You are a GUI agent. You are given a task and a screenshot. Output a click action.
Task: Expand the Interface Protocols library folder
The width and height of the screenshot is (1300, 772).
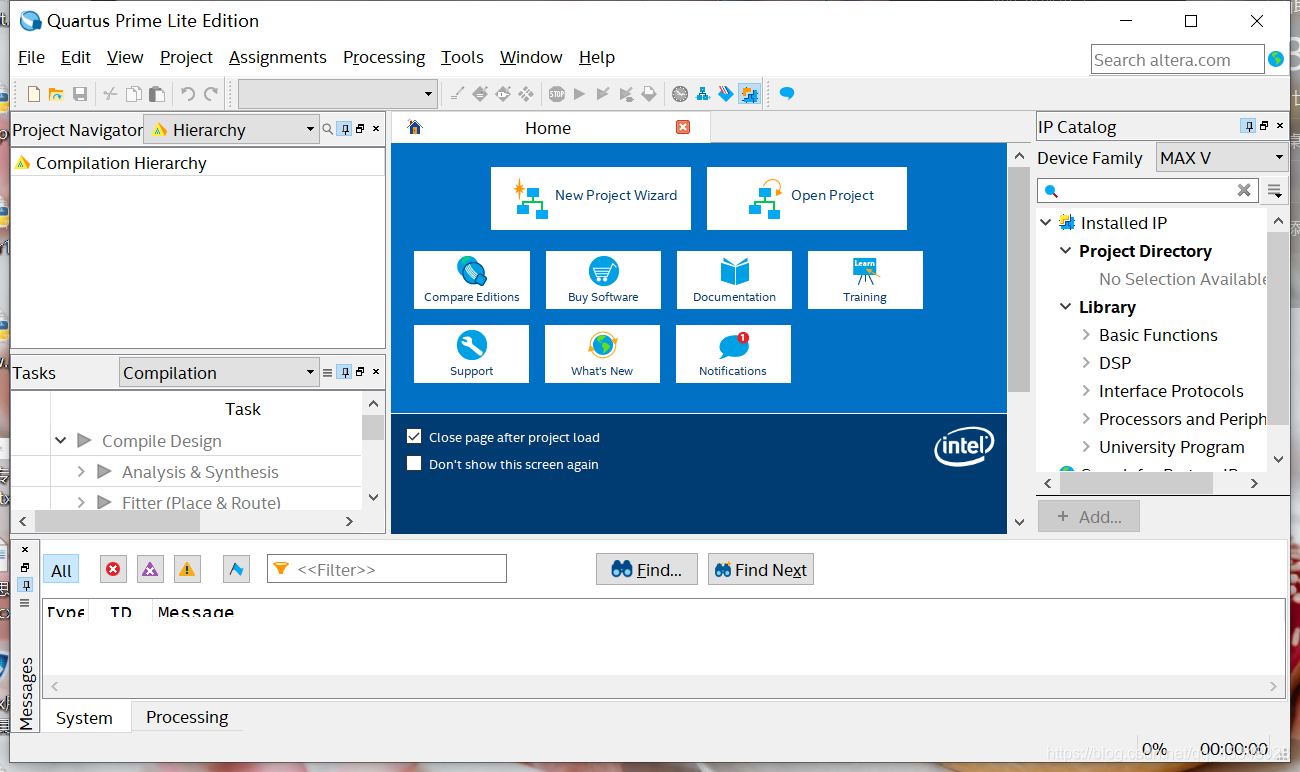click(x=1087, y=391)
